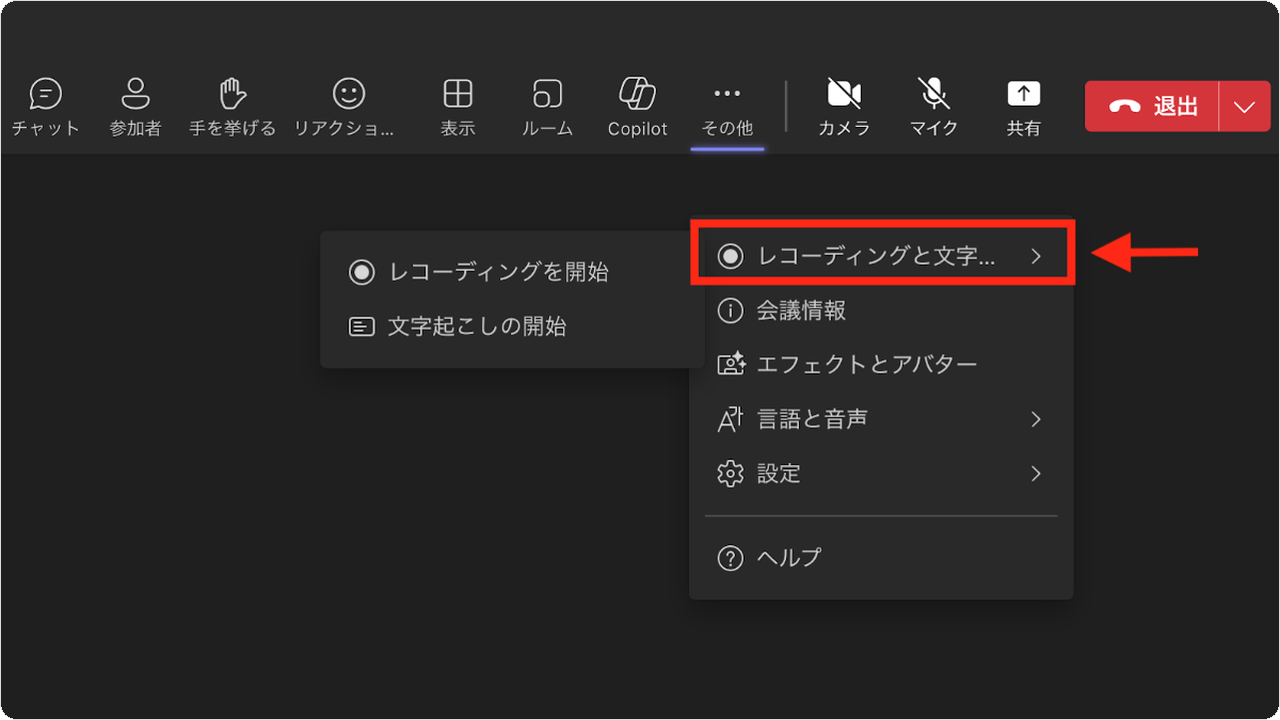1280x720 pixels.
Task: Click the avatar effects icon beside エフェクトとアバター
Action: pos(731,364)
